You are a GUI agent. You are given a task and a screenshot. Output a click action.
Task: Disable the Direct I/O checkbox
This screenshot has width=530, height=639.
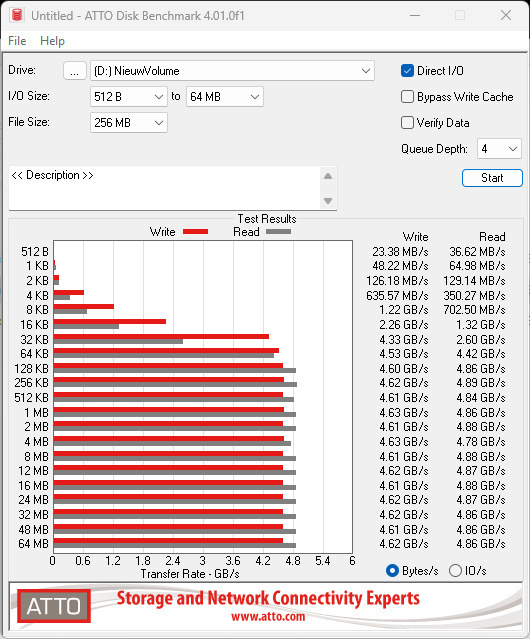tap(407, 71)
